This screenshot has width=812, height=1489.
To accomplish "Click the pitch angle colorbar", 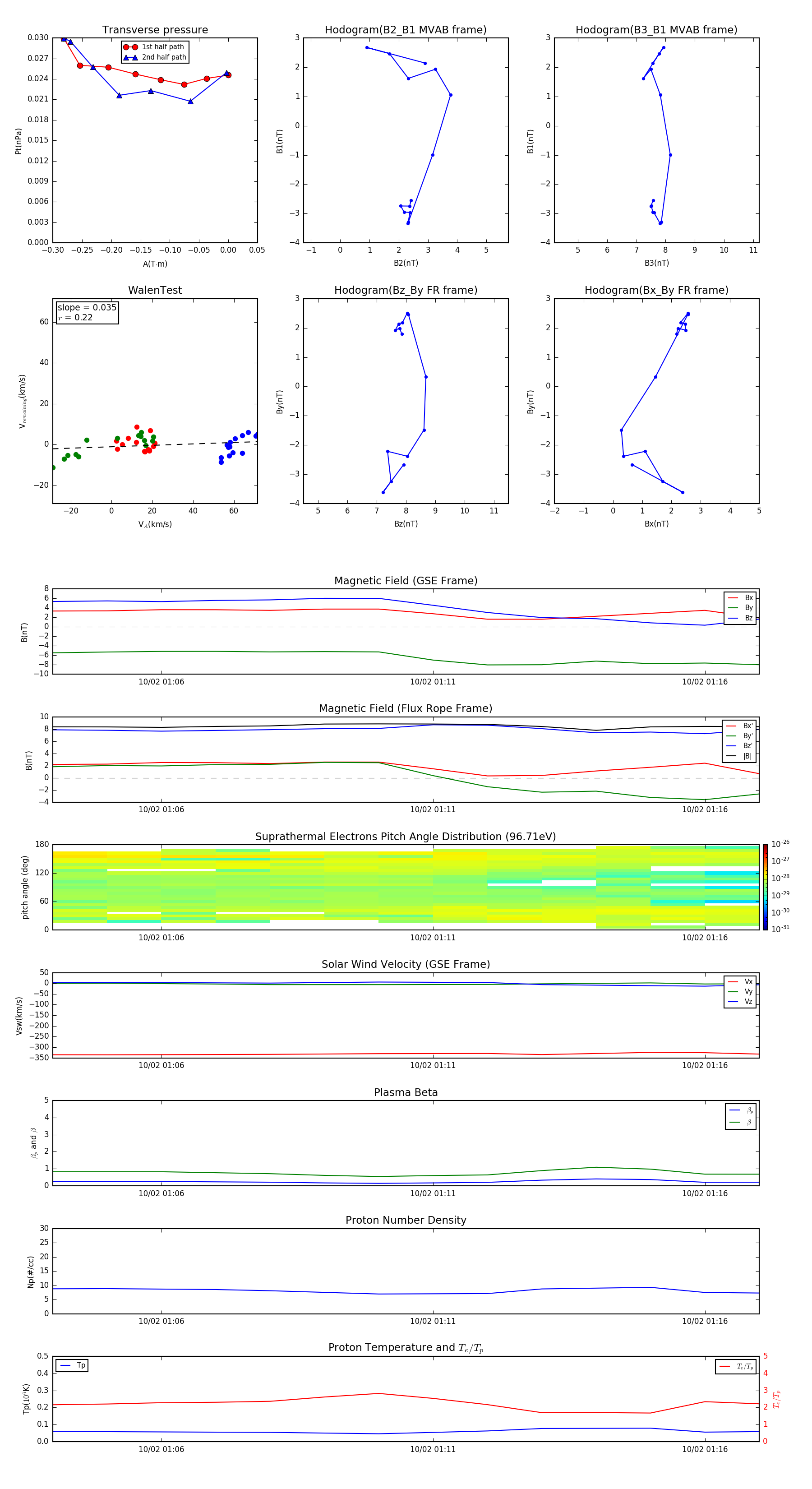I will (765, 887).
